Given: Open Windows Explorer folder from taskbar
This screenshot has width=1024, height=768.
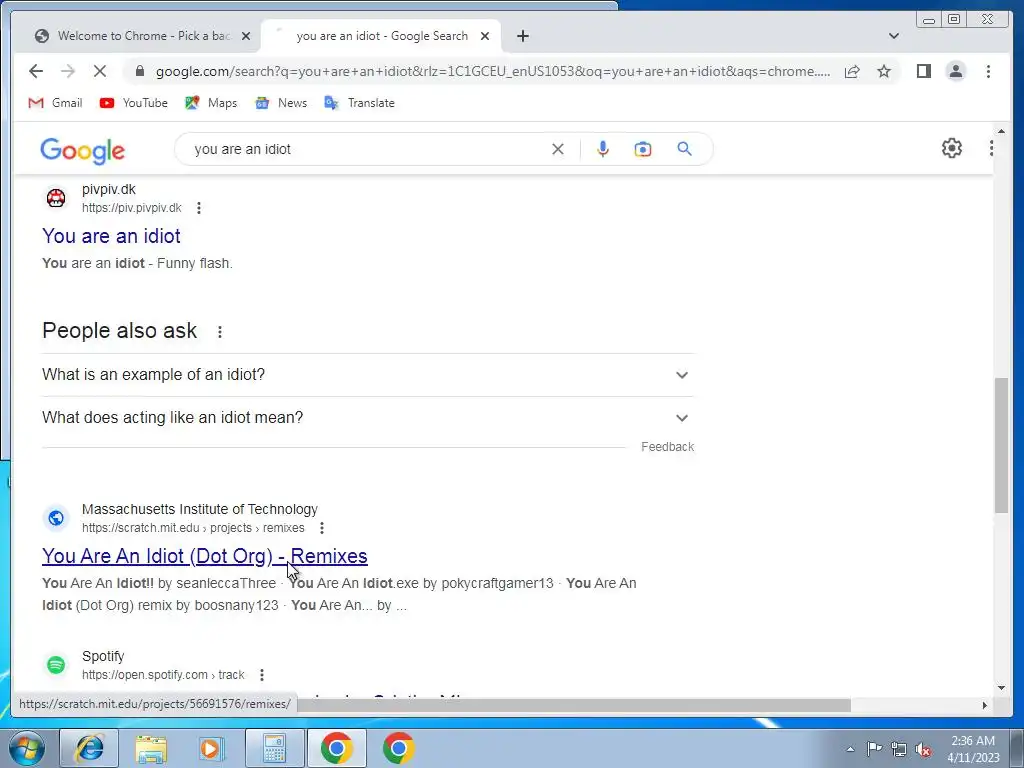Looking at the screenshot, I should point(150,748).
